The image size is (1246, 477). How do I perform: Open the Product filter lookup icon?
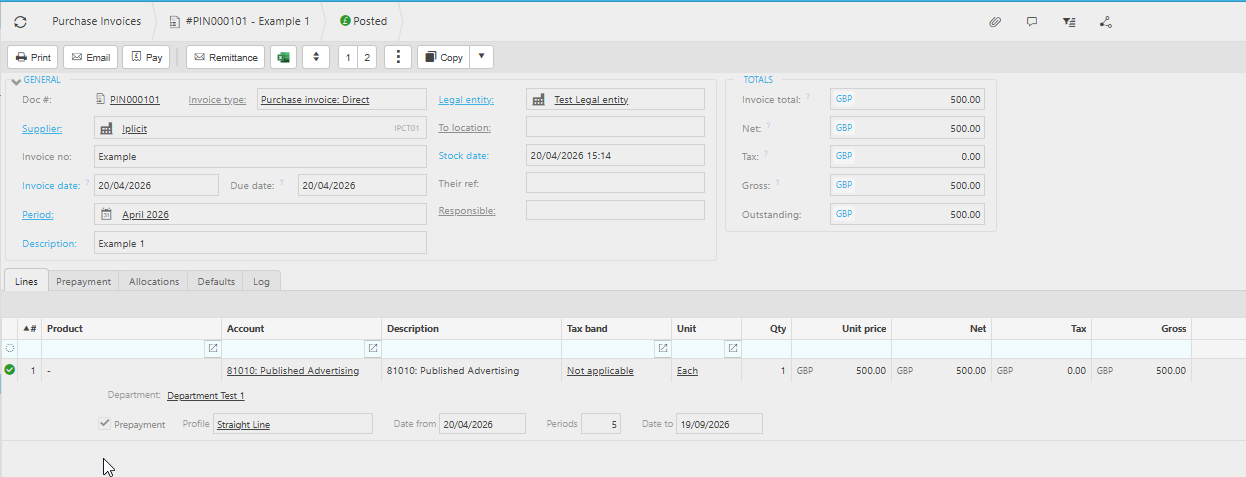[212, 348]
